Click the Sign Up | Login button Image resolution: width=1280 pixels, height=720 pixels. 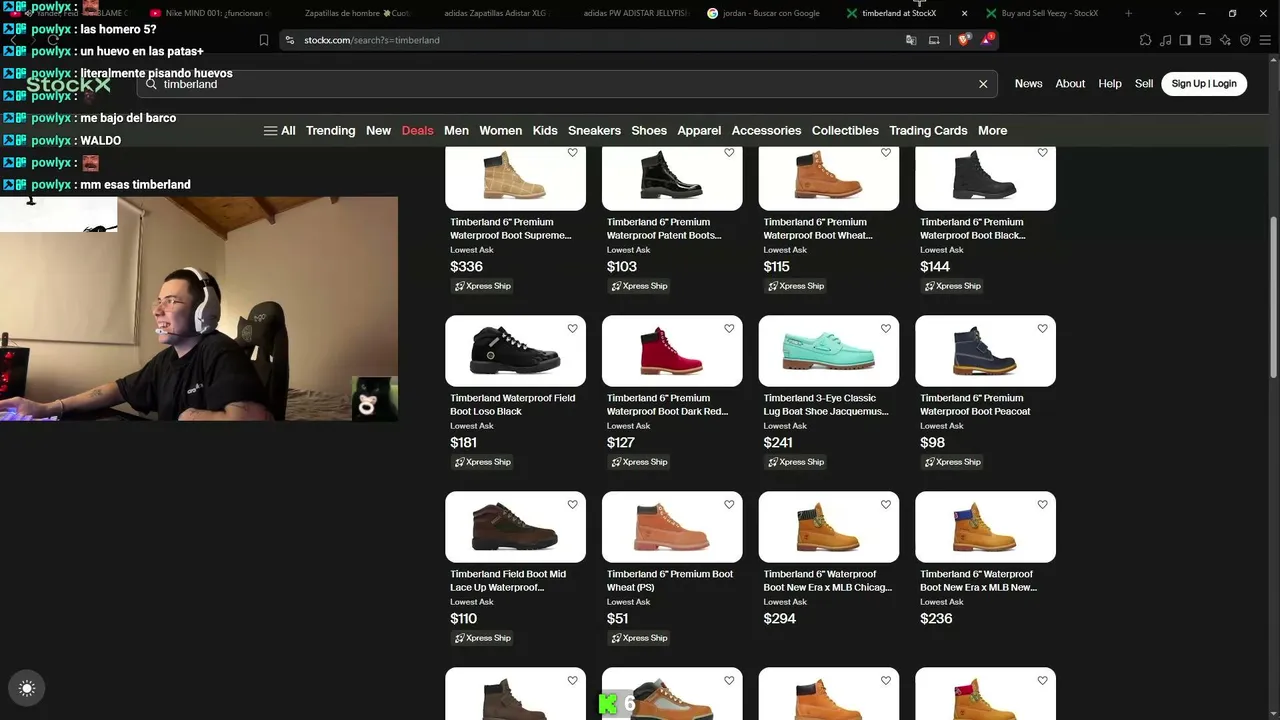point(1204,84)
